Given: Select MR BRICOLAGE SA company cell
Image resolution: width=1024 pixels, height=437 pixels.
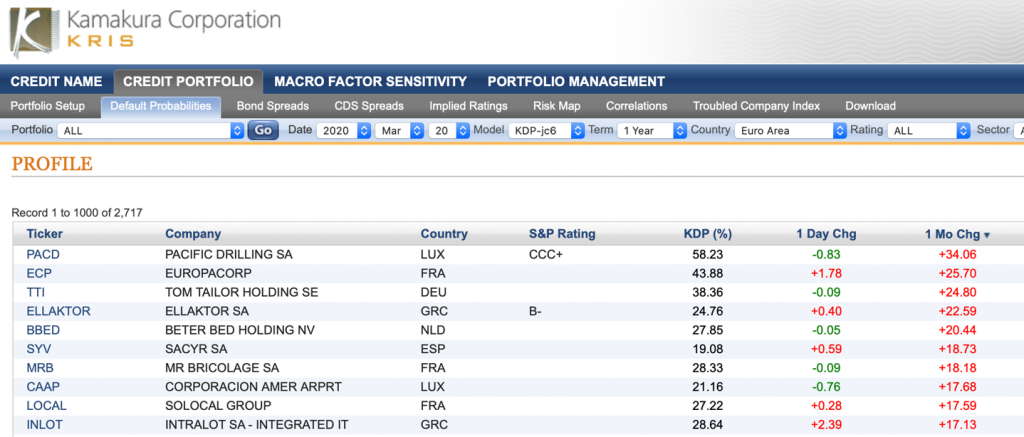Looking at the screenshot, I should click(x=222, y=368).
